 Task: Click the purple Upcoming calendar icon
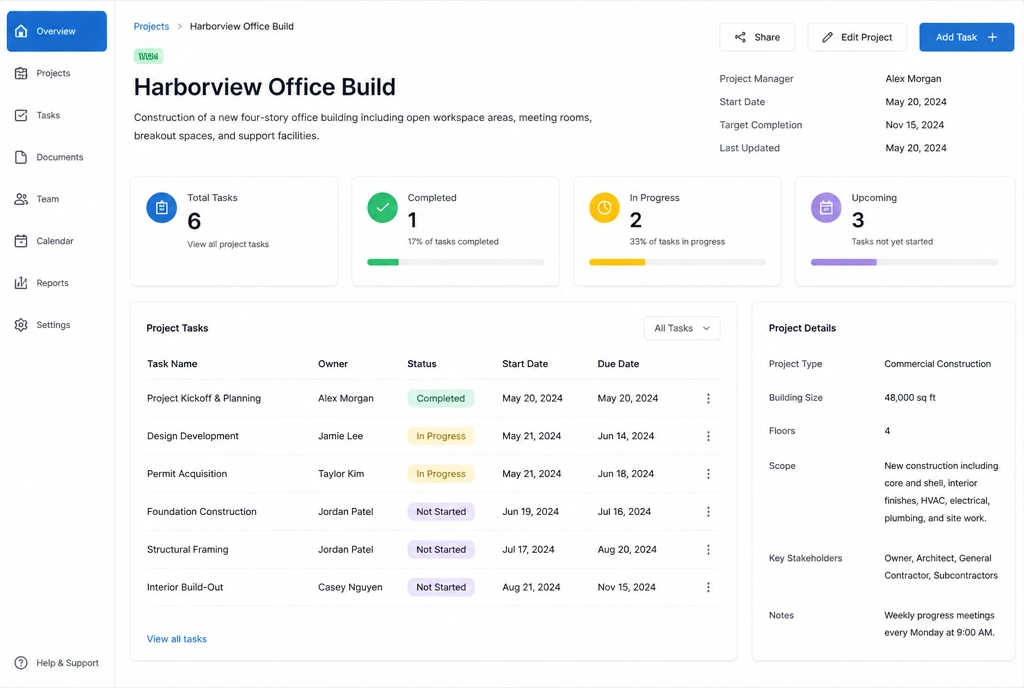click(x=826, y=208)
